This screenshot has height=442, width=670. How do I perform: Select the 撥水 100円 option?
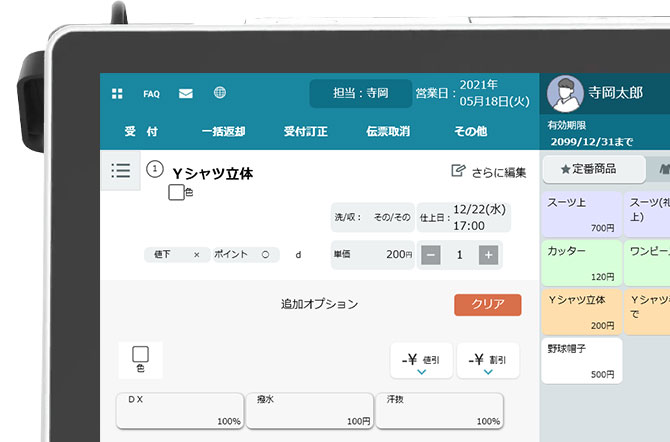[310, 410]
